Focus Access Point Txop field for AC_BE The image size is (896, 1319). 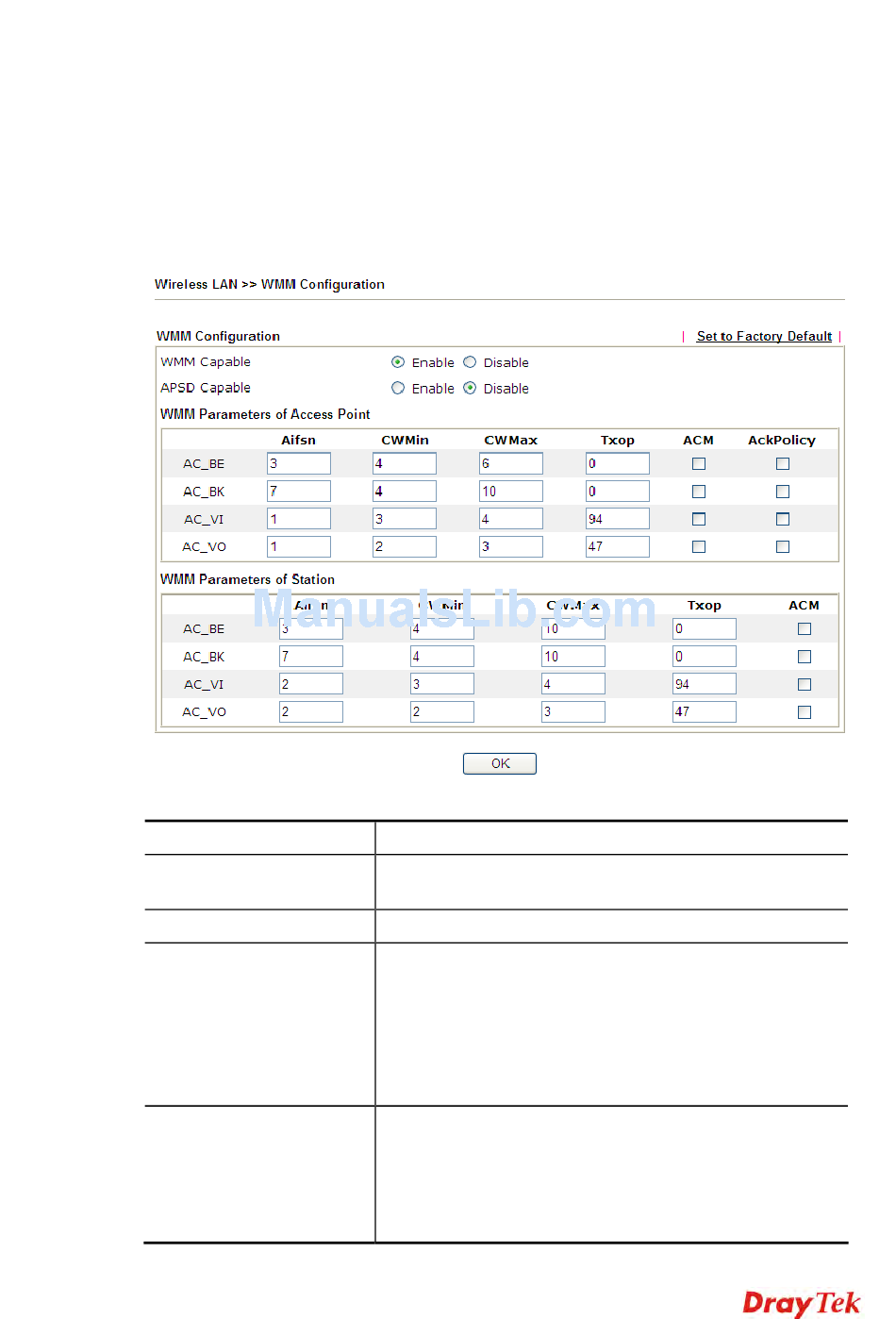pos(618,463)
